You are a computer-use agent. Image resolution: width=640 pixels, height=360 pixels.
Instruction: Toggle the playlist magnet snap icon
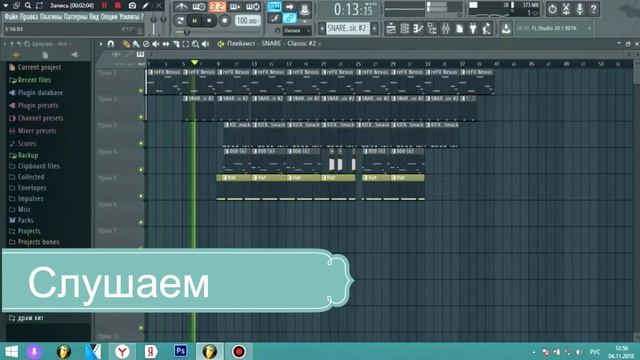(x=111, y=44)
